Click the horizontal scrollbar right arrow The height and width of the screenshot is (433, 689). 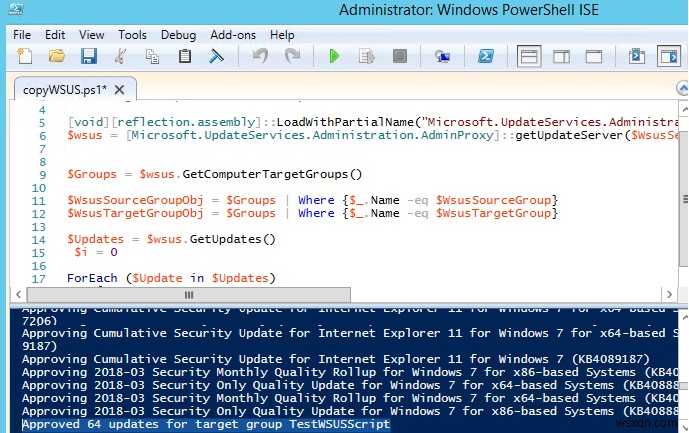pyautogui.click(x=669, y=295)
